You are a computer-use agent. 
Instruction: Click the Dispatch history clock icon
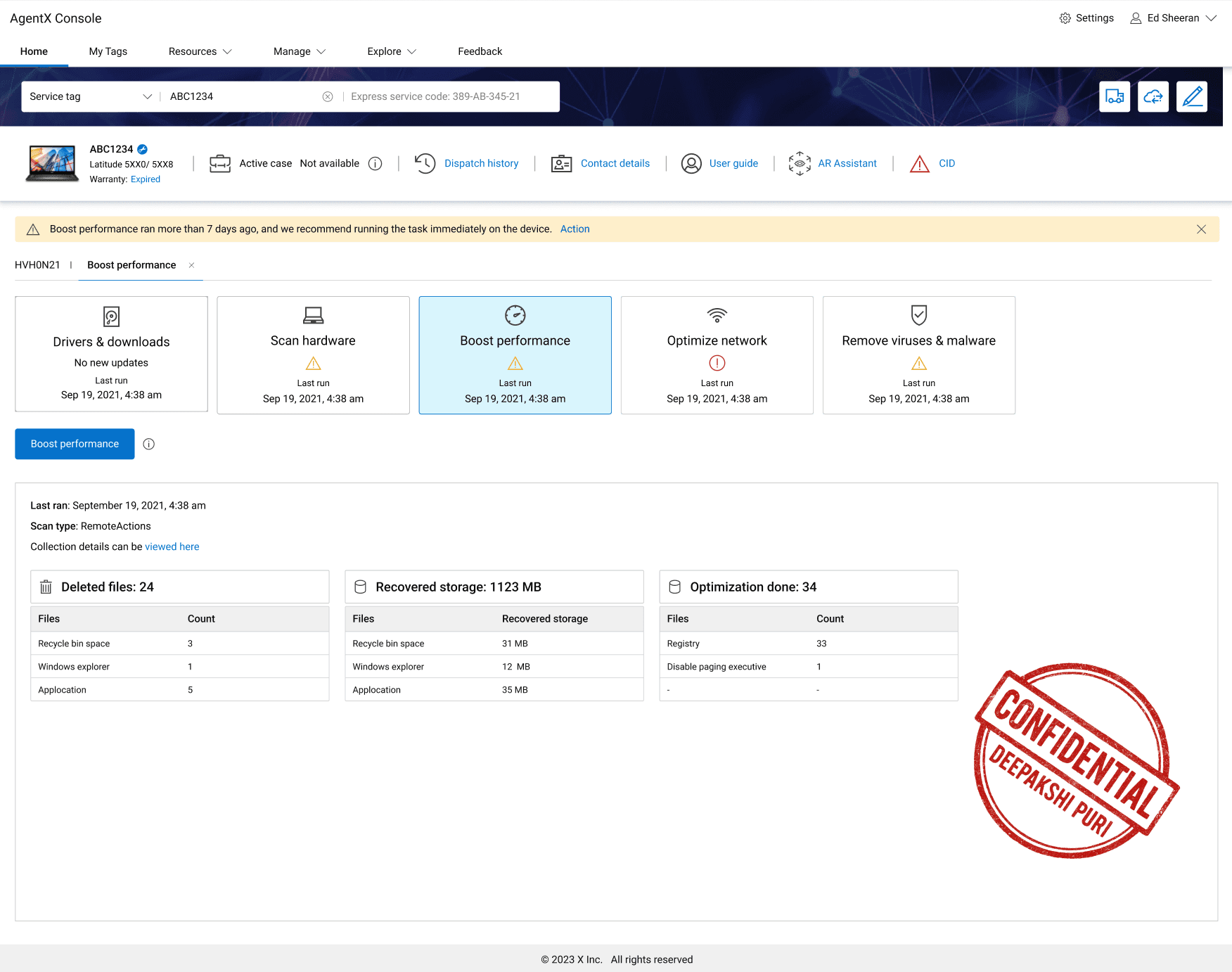tap(425, 163)
